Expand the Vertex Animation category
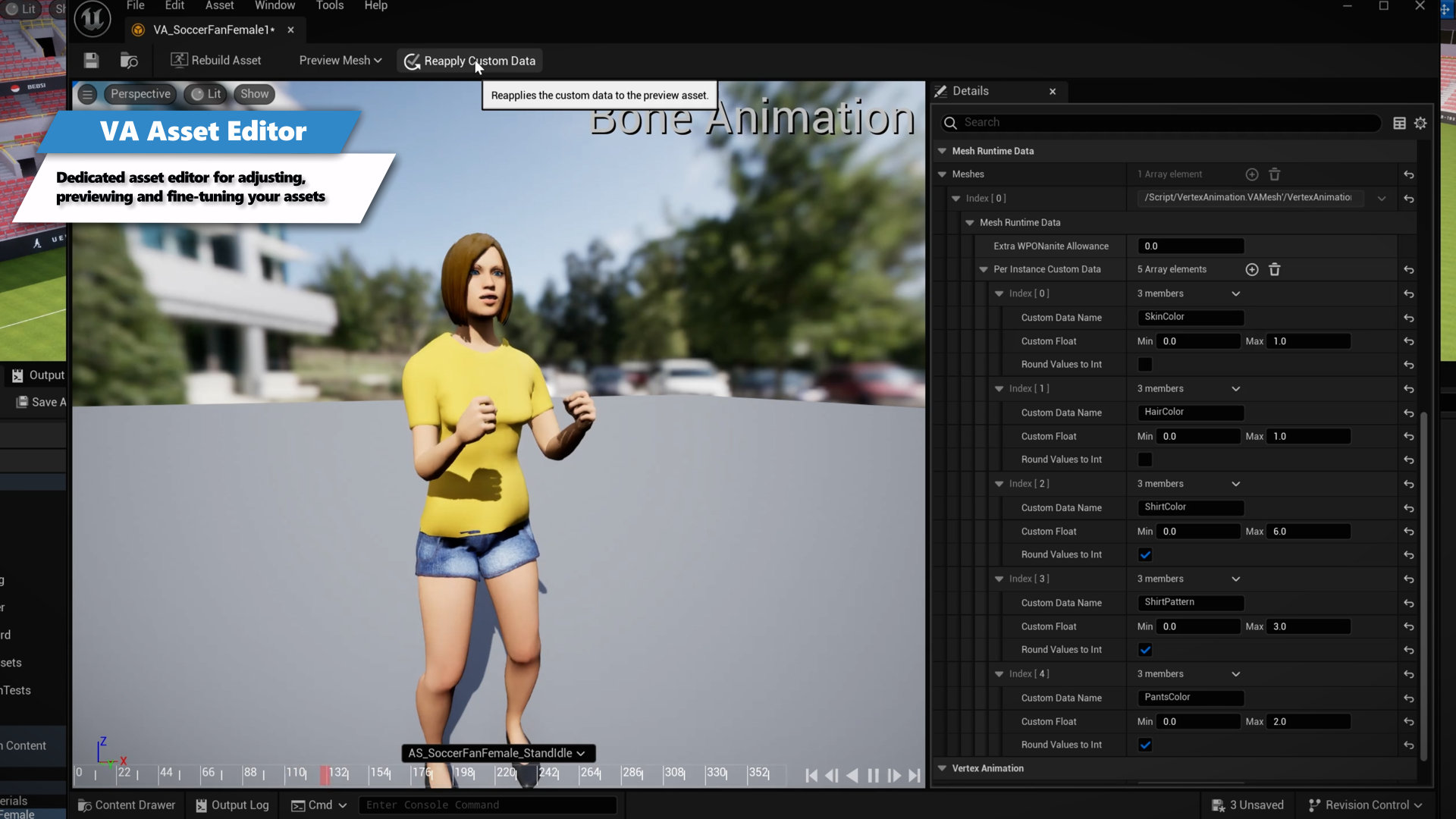 943,768
